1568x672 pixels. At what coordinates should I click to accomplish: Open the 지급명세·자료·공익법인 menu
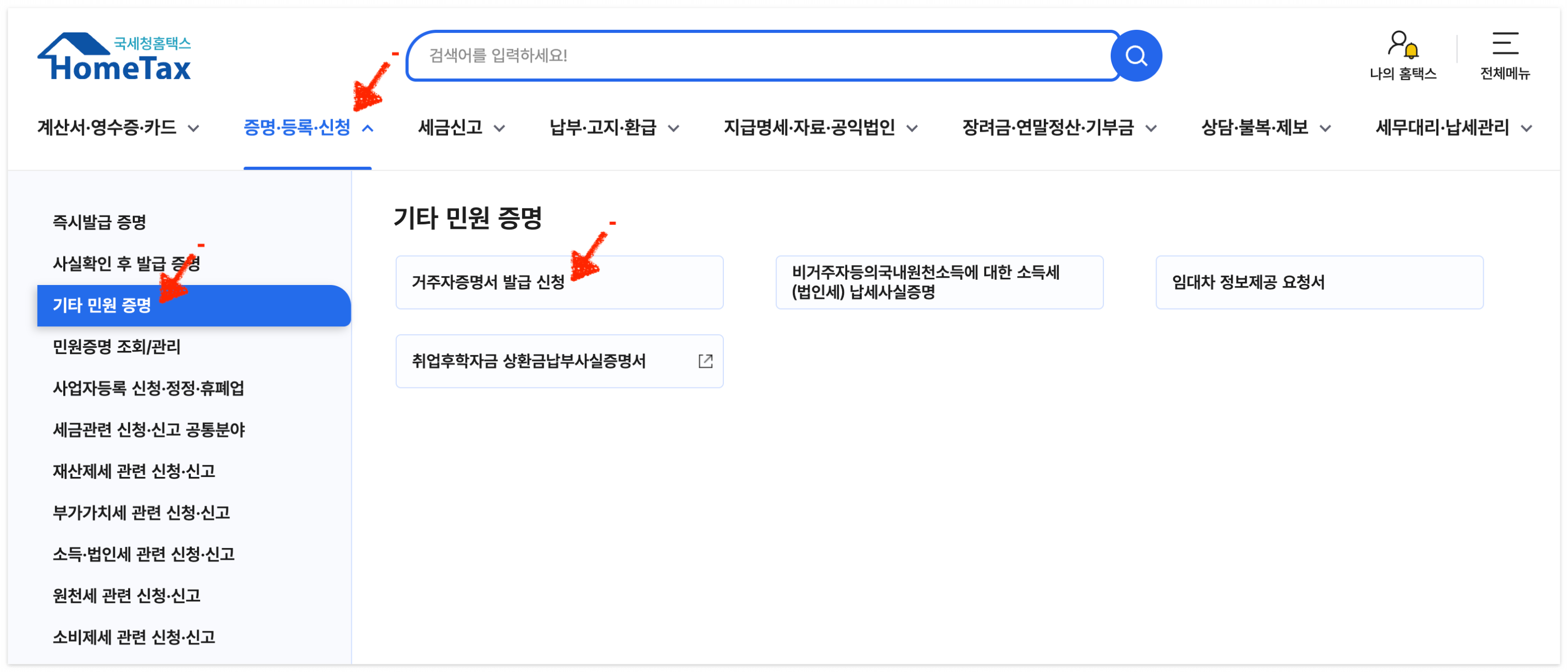click(809, 127)
